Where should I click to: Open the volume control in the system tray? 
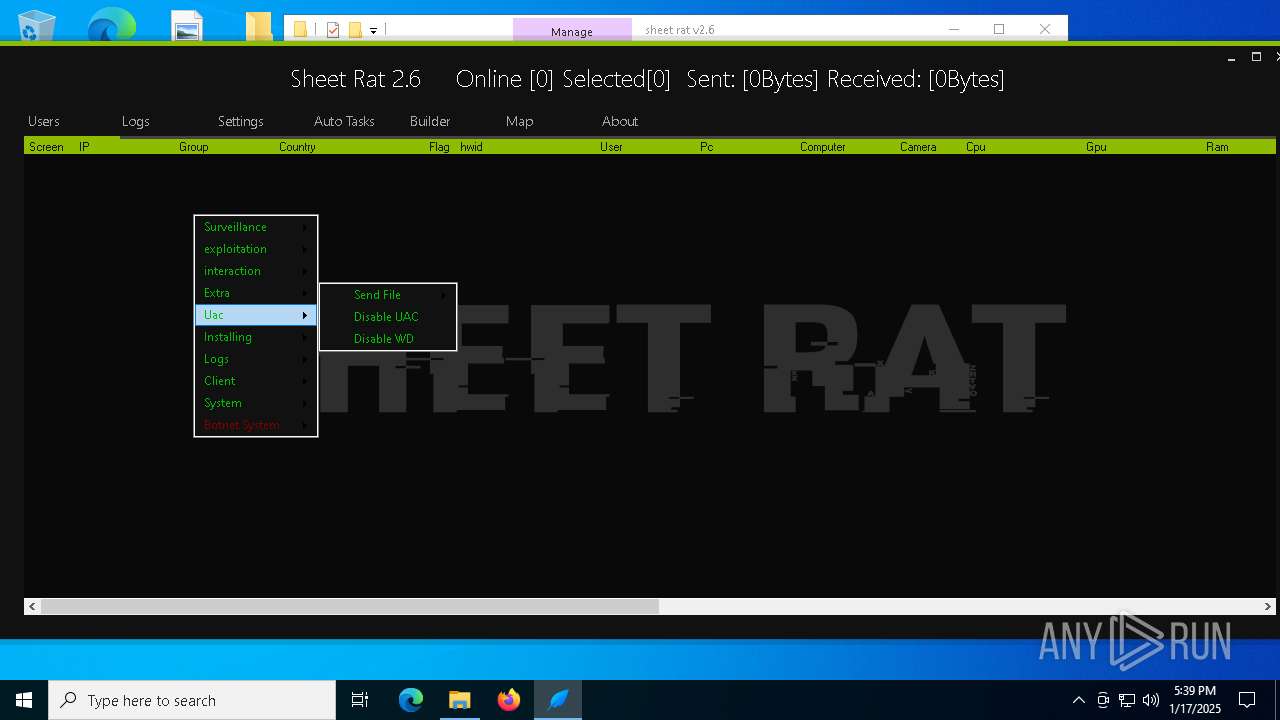click(x=1151, y=700)
